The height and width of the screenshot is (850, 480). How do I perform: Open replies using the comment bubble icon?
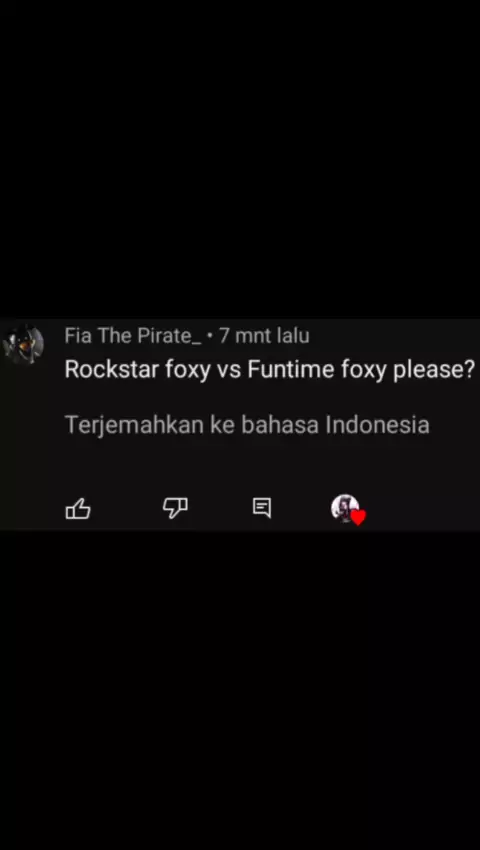click(x=262, y=508)
